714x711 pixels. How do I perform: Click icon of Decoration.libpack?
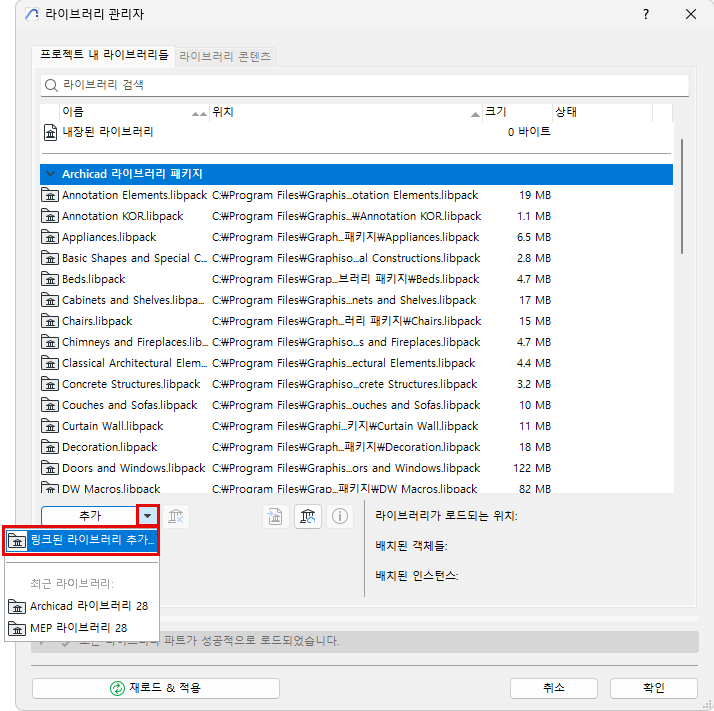(x=50, y=447)
